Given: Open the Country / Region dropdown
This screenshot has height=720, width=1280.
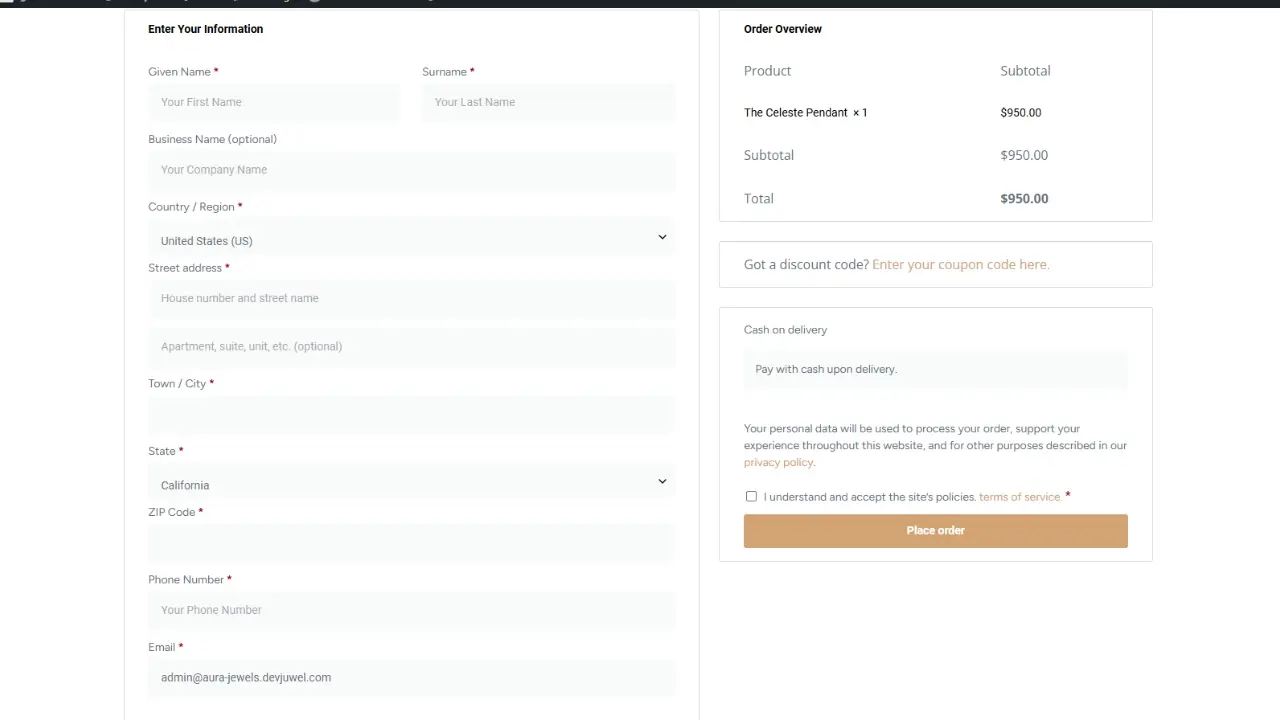Looking at the screenshot, I should pos(411,240).
